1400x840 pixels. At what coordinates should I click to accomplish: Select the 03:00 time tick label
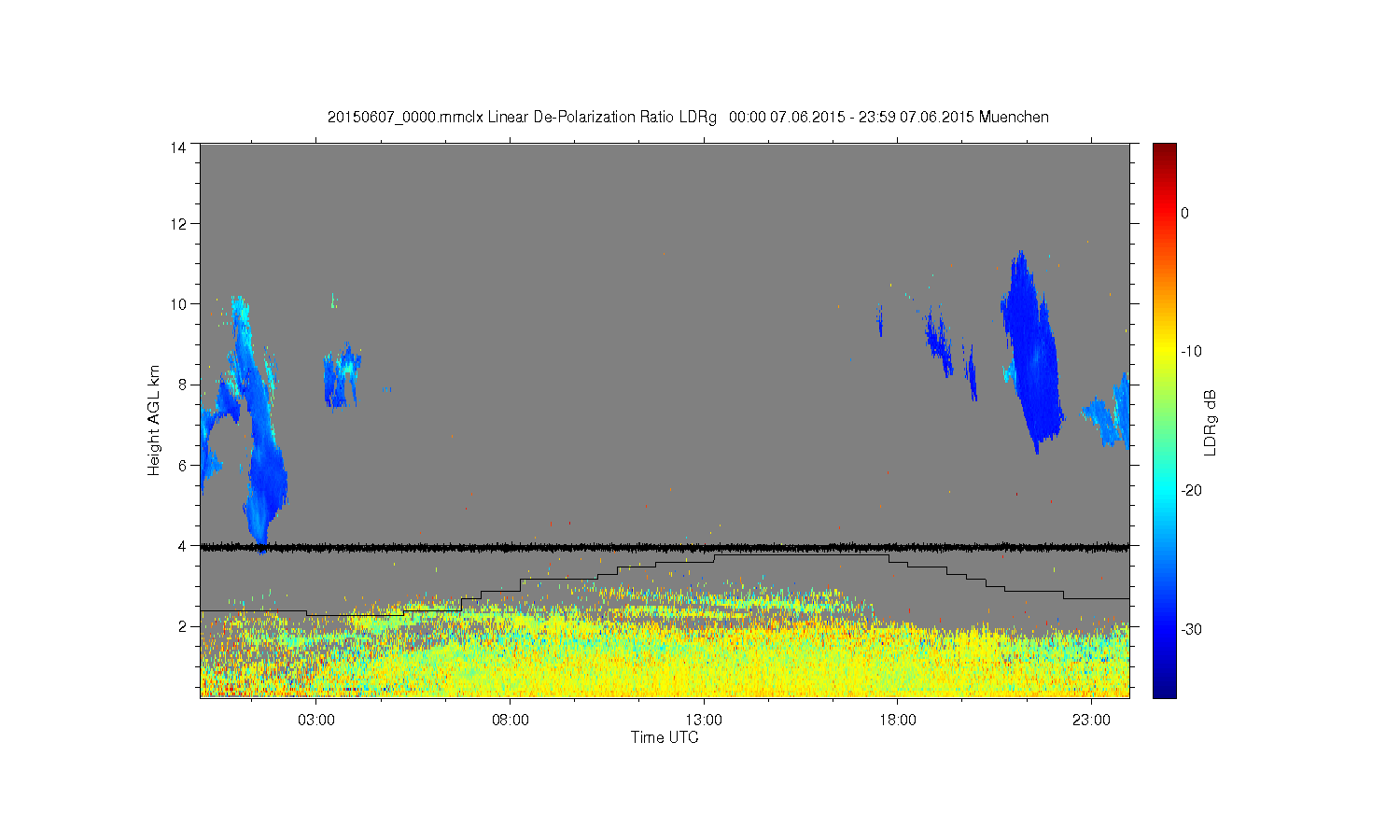click(316, 721)
